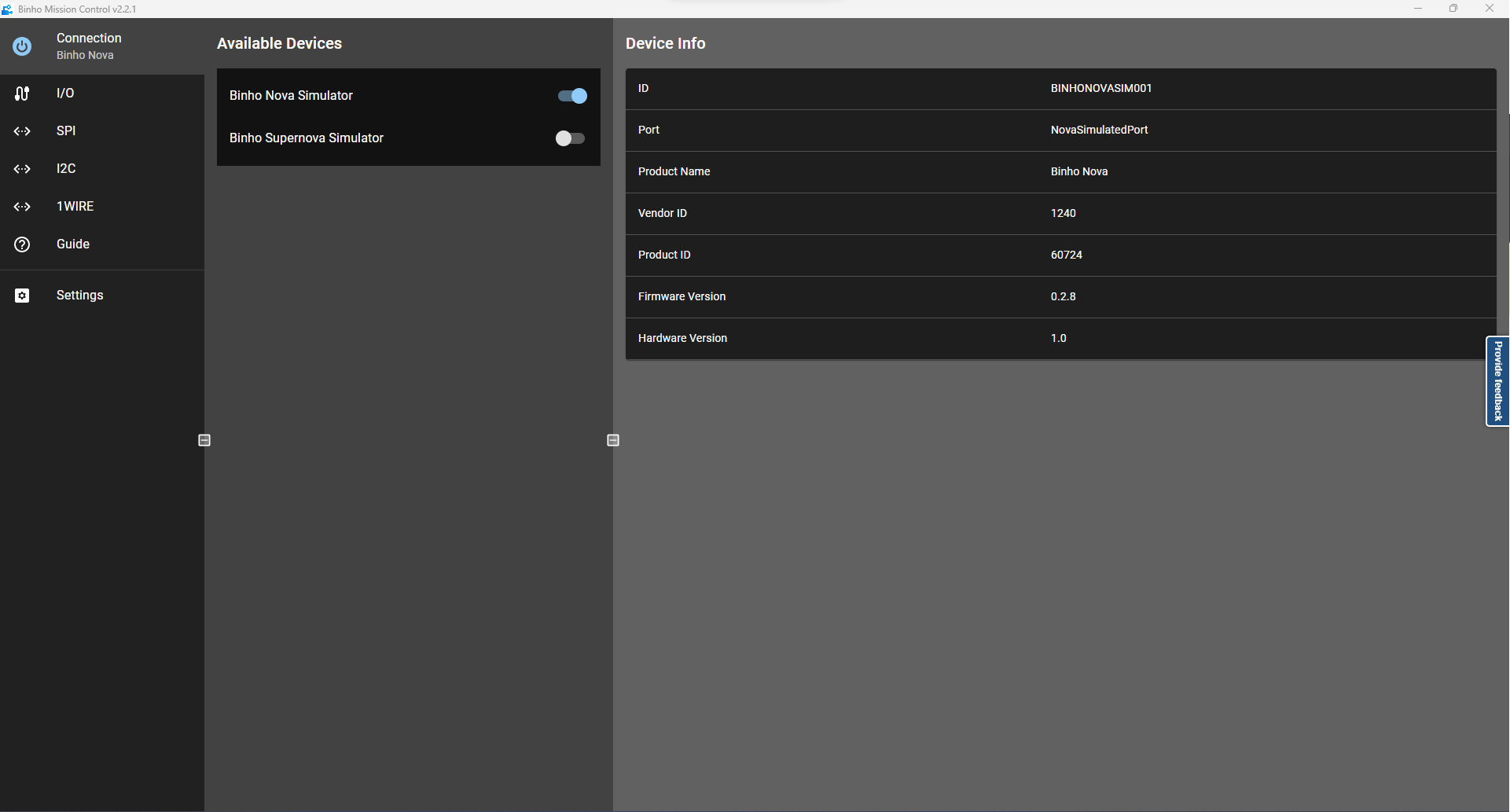Screen dimensions: 1510x812
Task: Click the Port row label
Action: [648, 130]
